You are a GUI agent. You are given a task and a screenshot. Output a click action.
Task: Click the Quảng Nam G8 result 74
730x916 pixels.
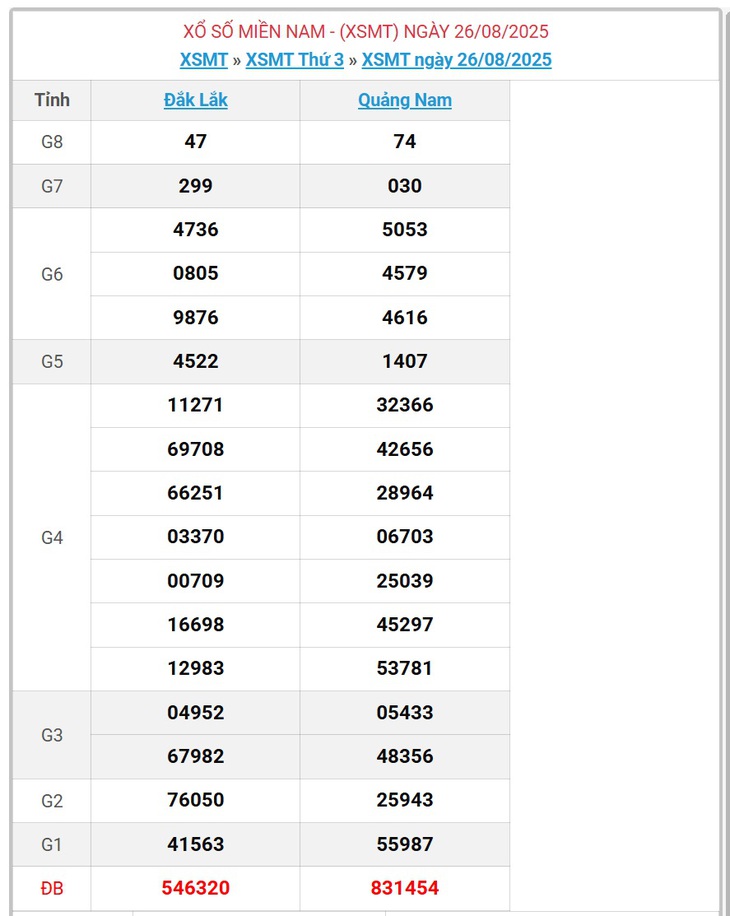click(x=405, y=141)
